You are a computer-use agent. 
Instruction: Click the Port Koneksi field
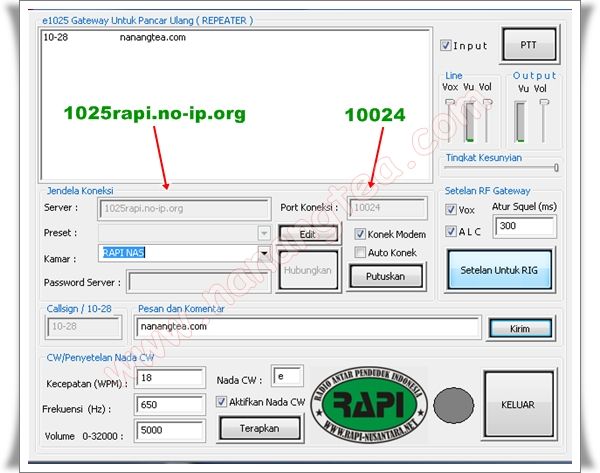[x=387, y=208]
